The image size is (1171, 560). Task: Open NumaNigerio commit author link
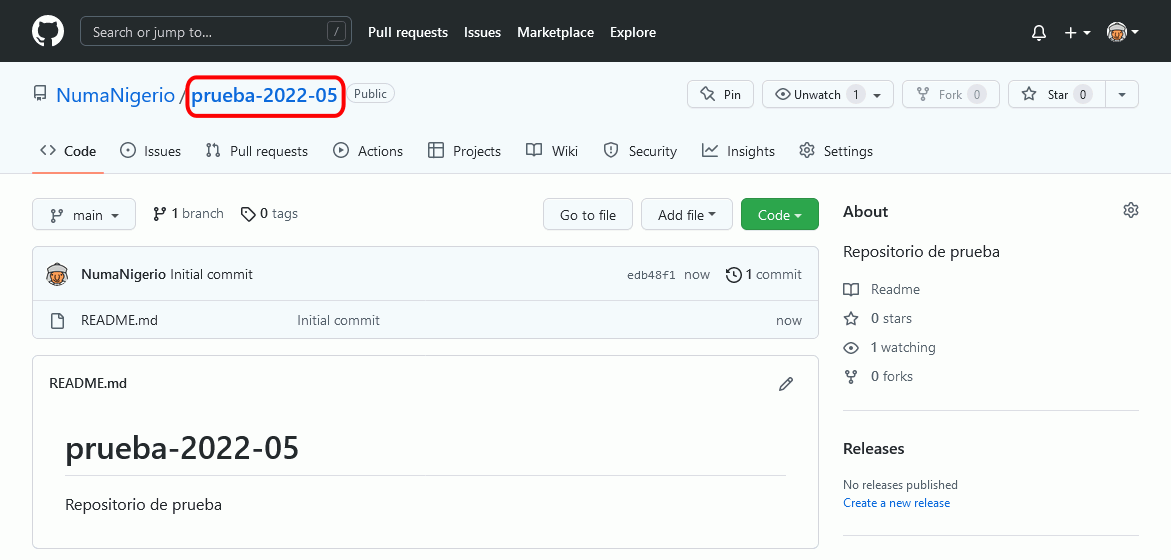123,274
